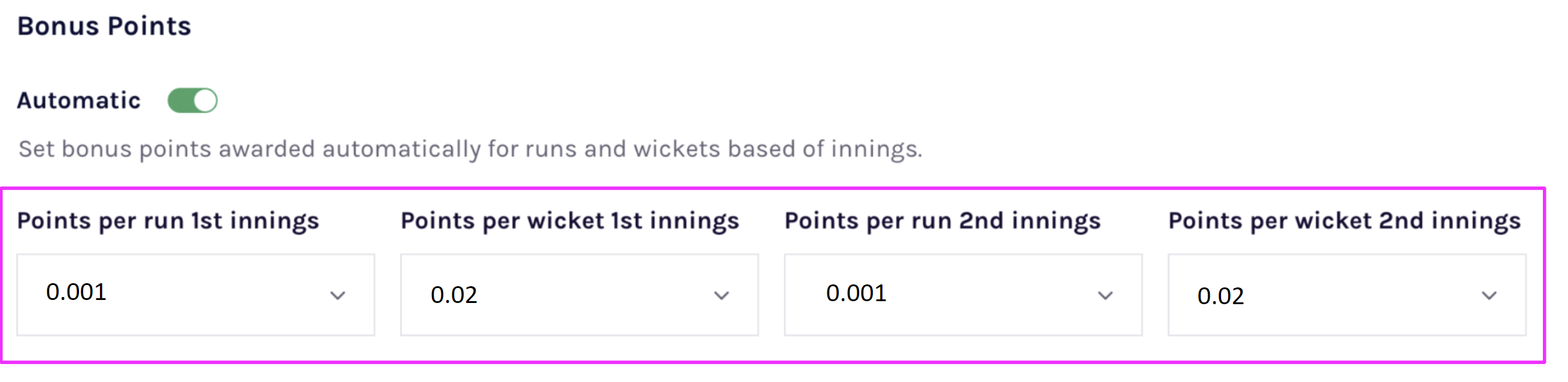Toggle the Automatic bonus points switch
The image size is (1568, 382).
193,101
